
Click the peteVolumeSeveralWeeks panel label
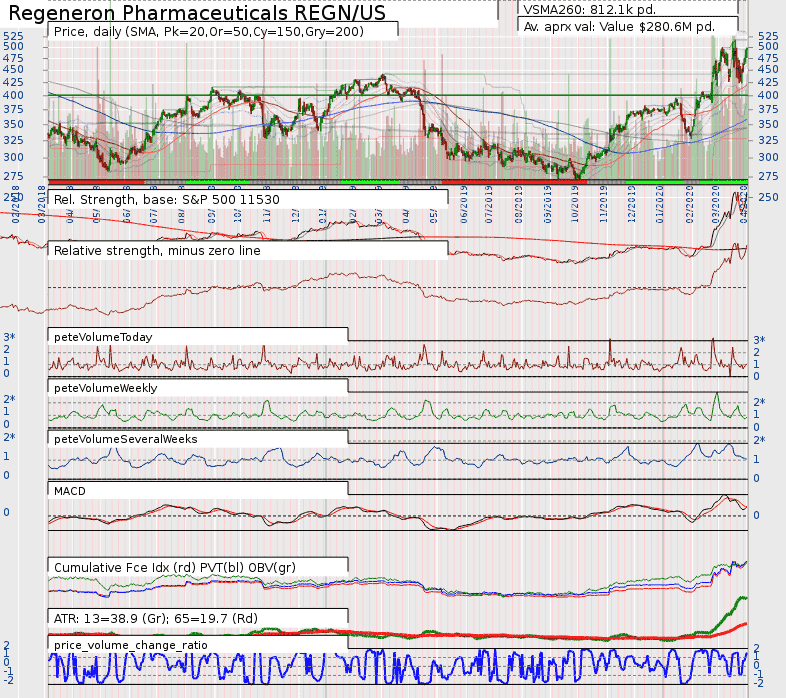click(x=125, y=439)
